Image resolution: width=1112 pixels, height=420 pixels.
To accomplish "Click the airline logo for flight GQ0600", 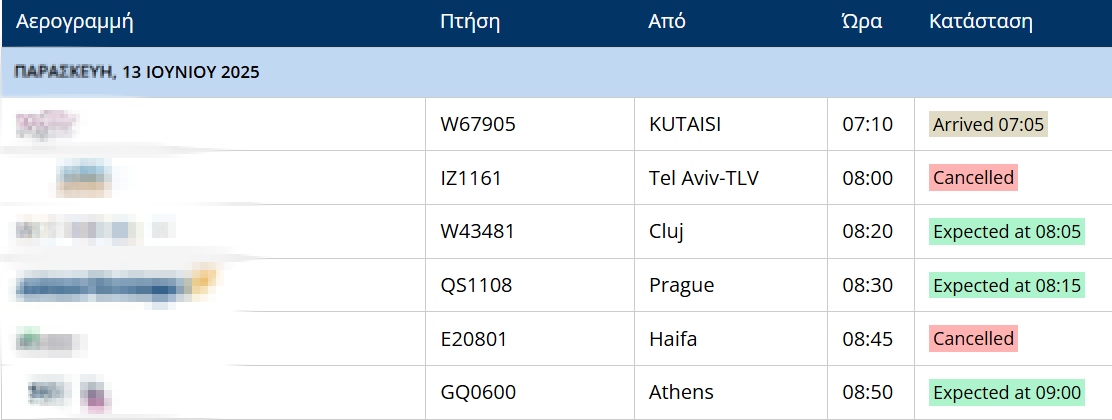I will tap(70, 394).
